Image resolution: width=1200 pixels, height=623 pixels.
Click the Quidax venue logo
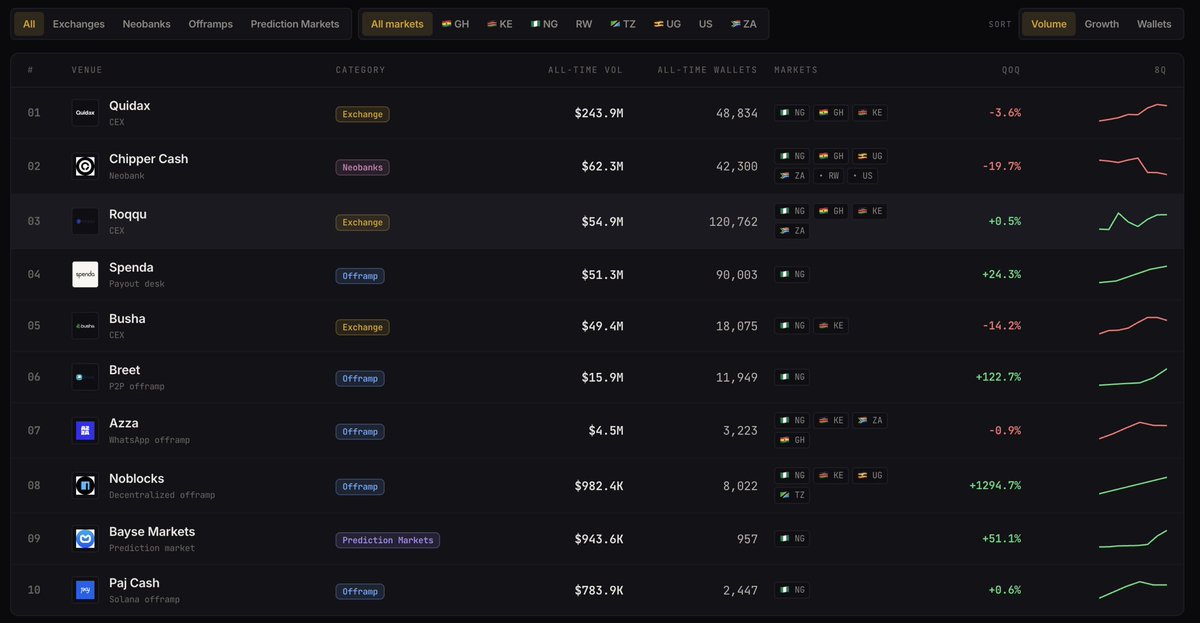pos(85,113)
